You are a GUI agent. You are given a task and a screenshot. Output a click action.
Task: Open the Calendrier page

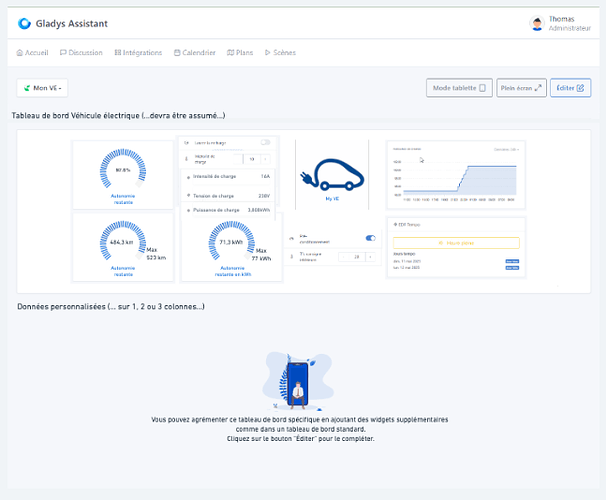tap(194, 53)
